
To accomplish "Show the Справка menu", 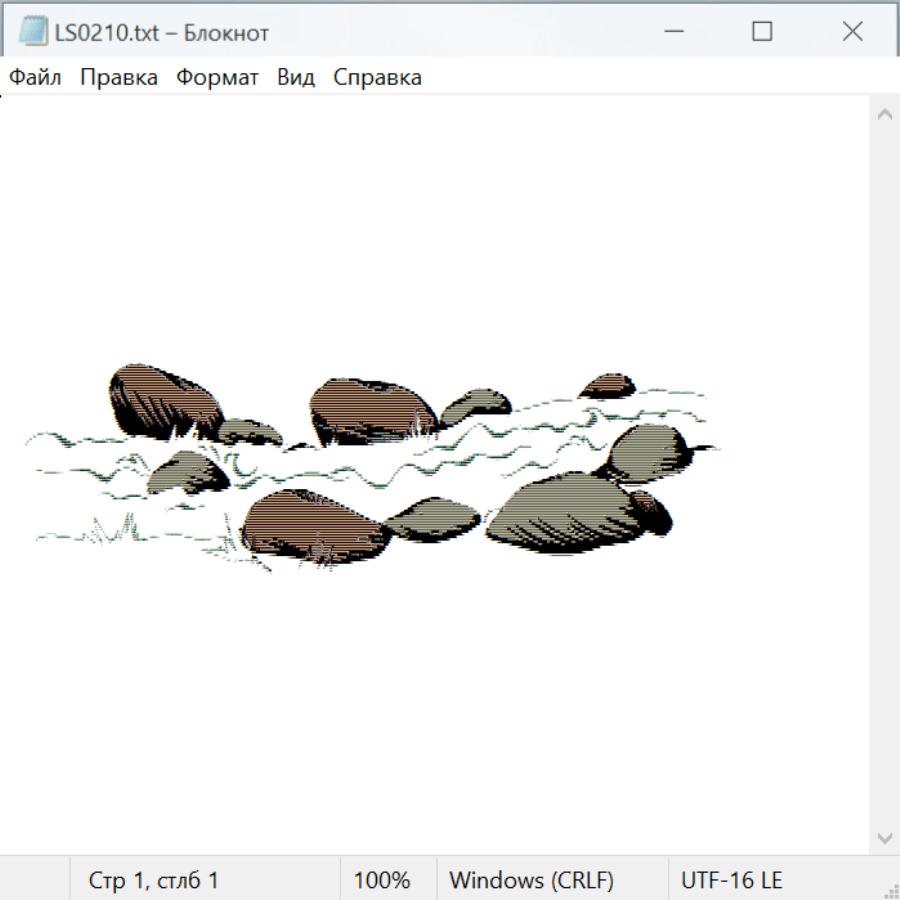I will 377,78.
